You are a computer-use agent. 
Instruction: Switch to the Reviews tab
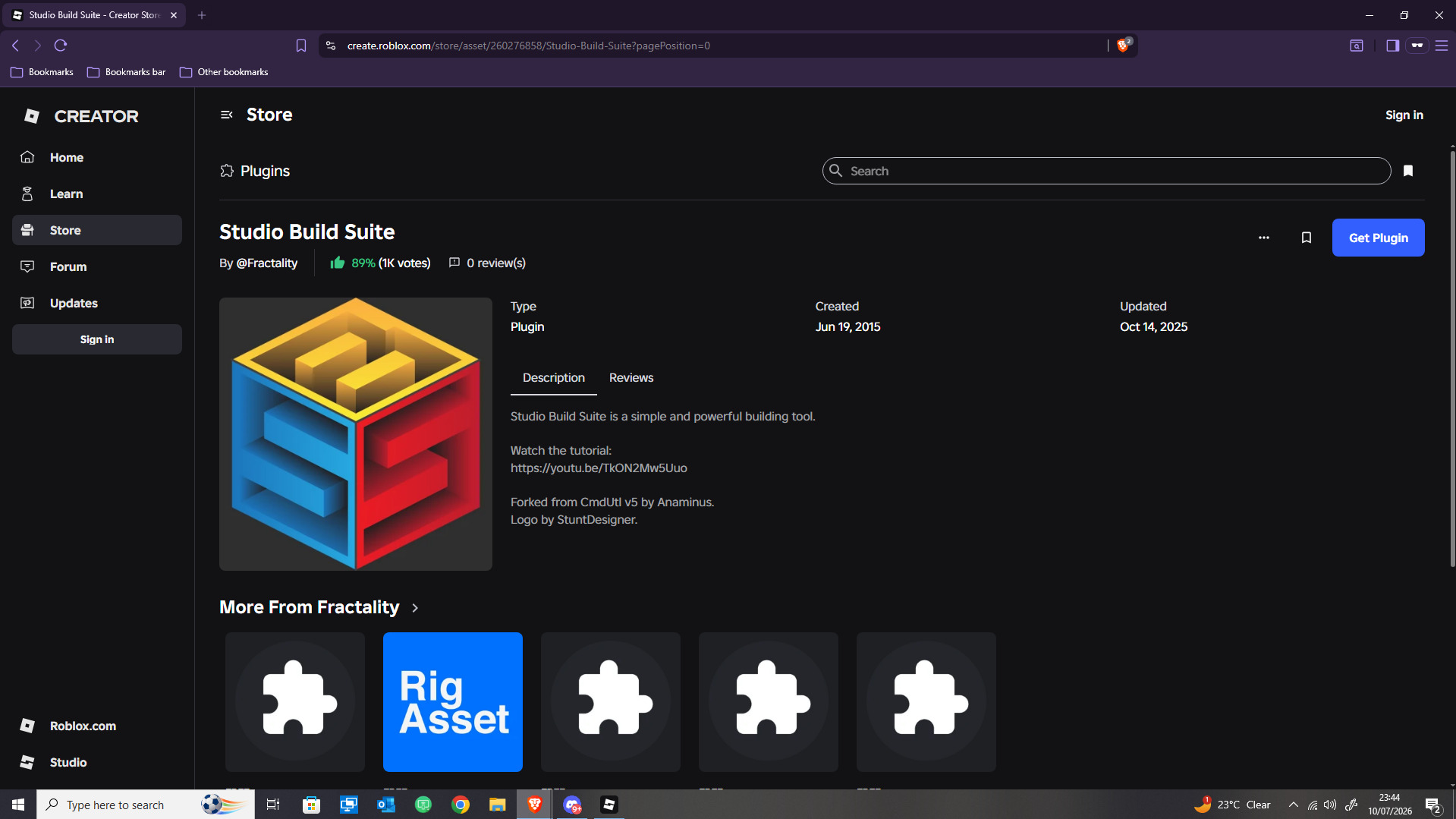coord(631,378)
